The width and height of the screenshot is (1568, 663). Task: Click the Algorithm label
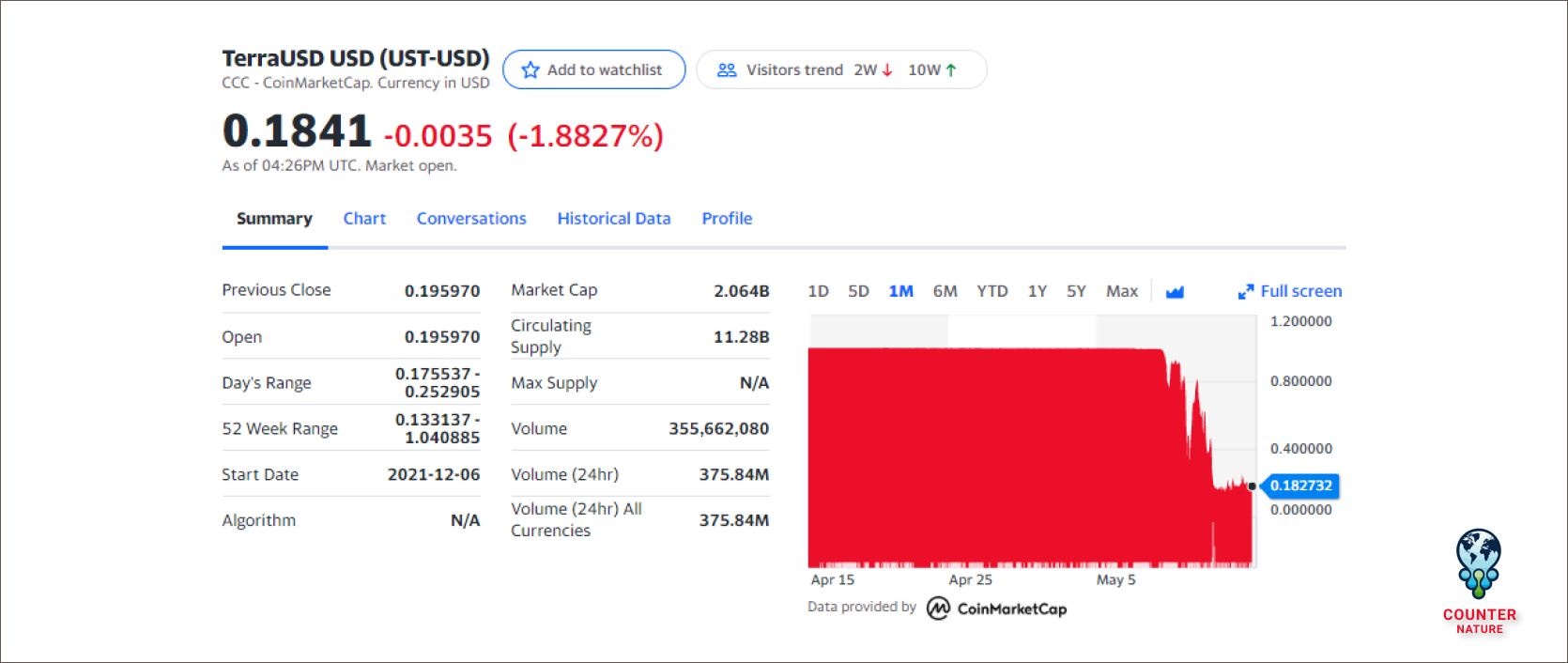click(x=258, y=520)
